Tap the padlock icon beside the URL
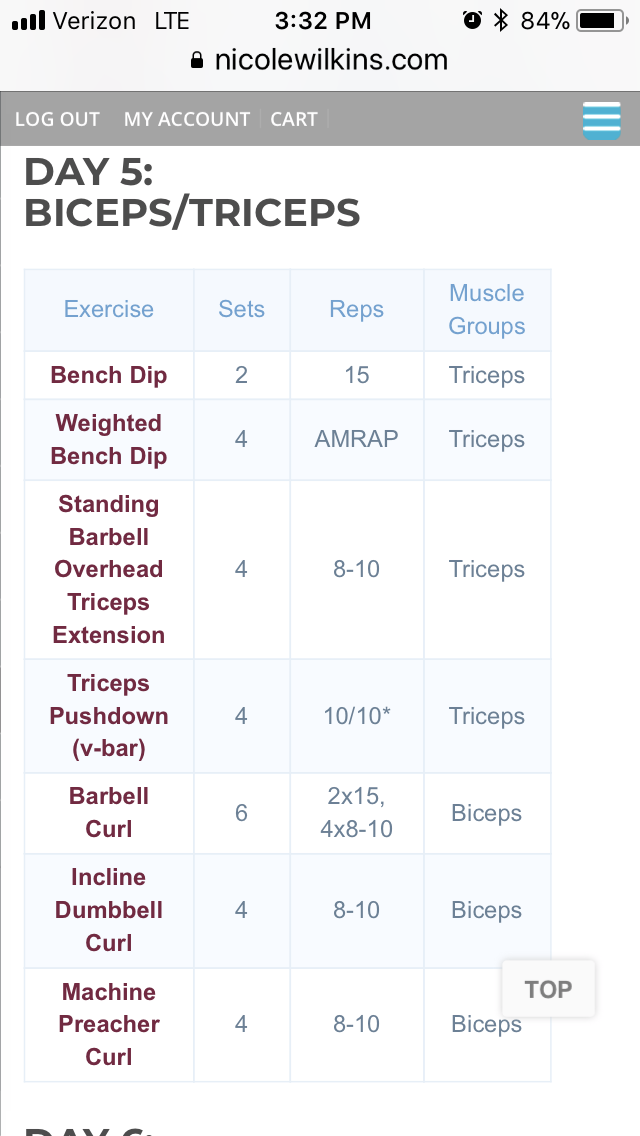The width and height of the screenshot is (640, 1136). tap(197, 60)
